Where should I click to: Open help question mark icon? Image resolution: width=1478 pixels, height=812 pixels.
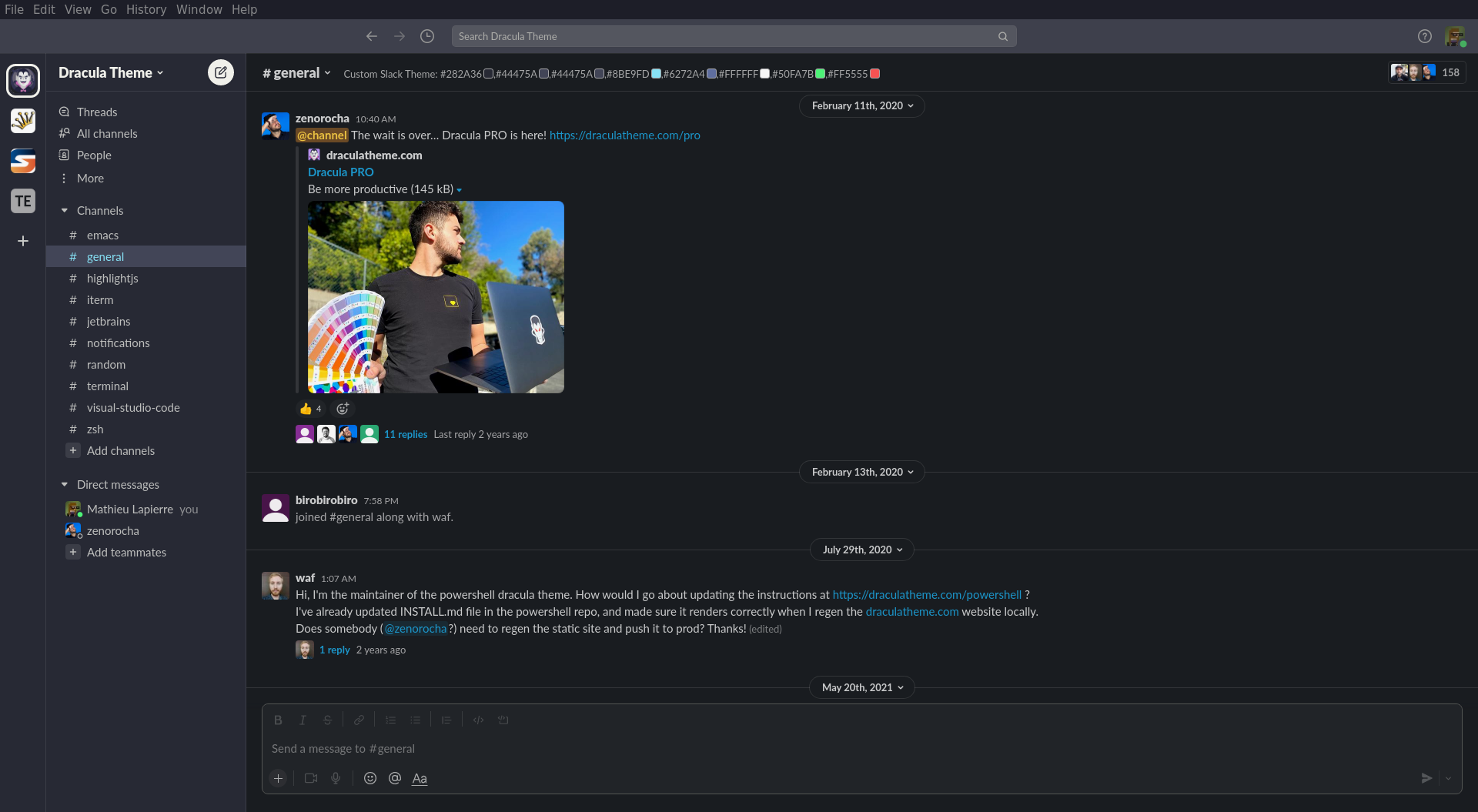pos(1425,36)
